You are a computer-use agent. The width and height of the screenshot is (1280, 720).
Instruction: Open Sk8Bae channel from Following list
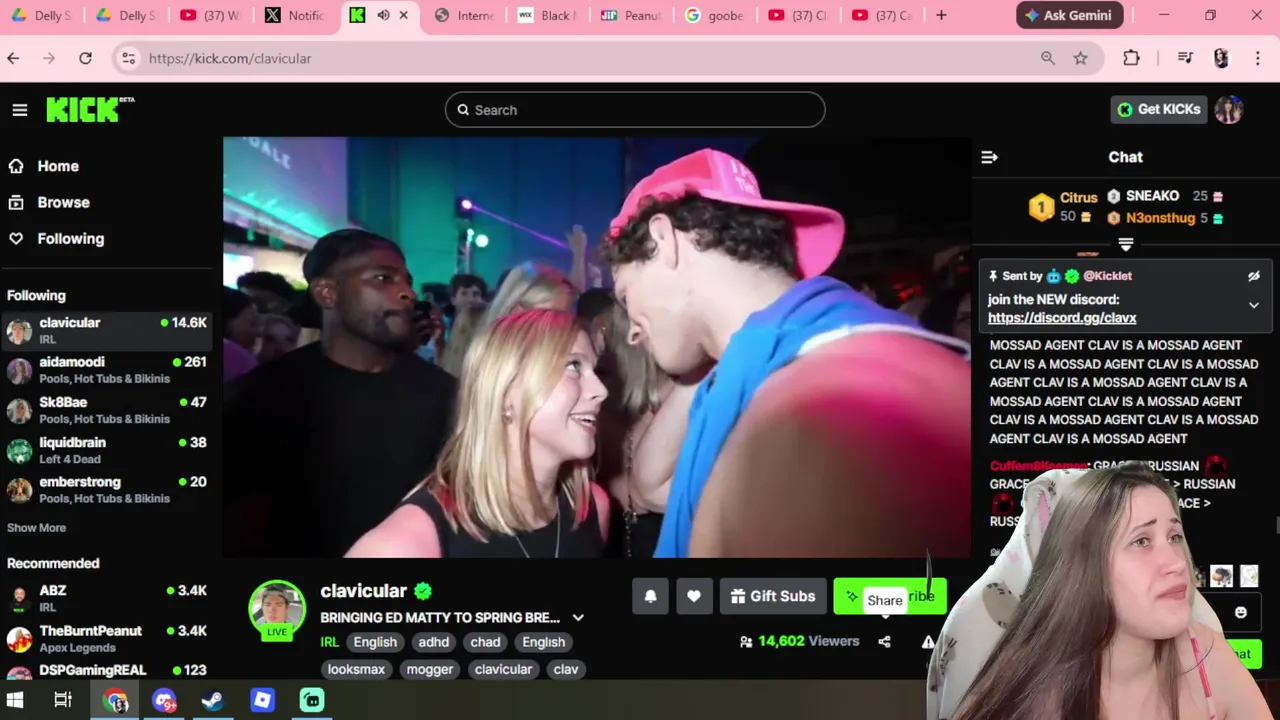click(x=106, y=410)
